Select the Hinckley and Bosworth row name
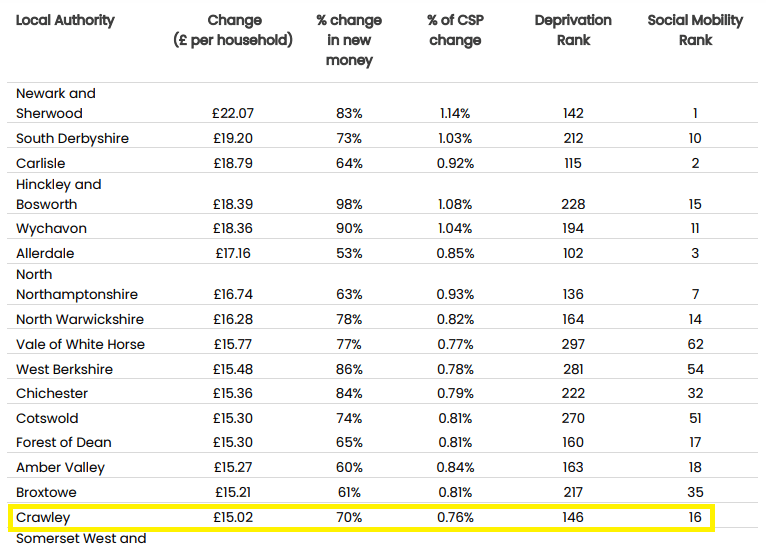Image resolution: width=766 pixels, height=549 pixels. point(58,194)
